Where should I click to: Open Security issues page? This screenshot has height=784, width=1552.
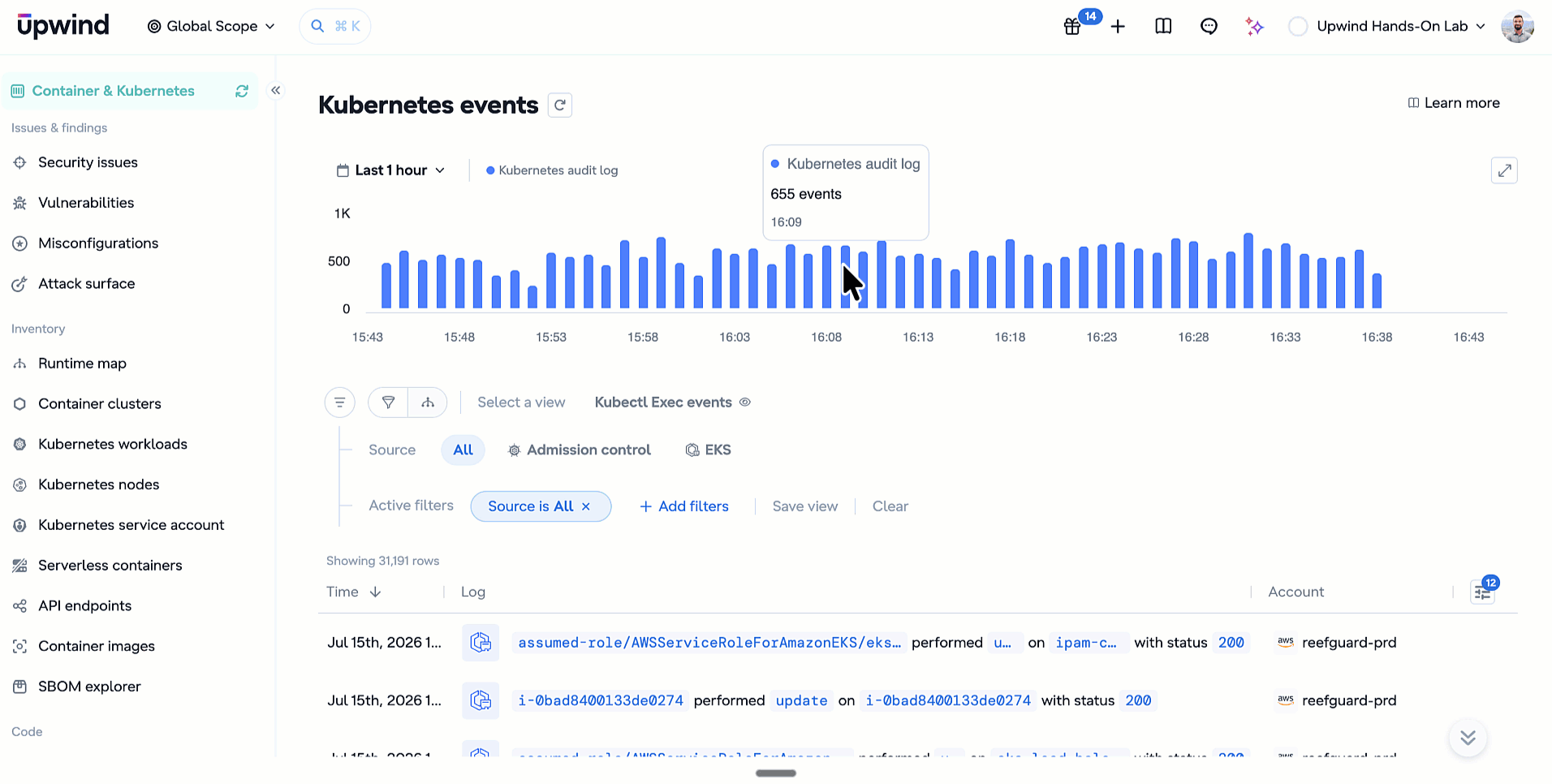click(88, 162)
